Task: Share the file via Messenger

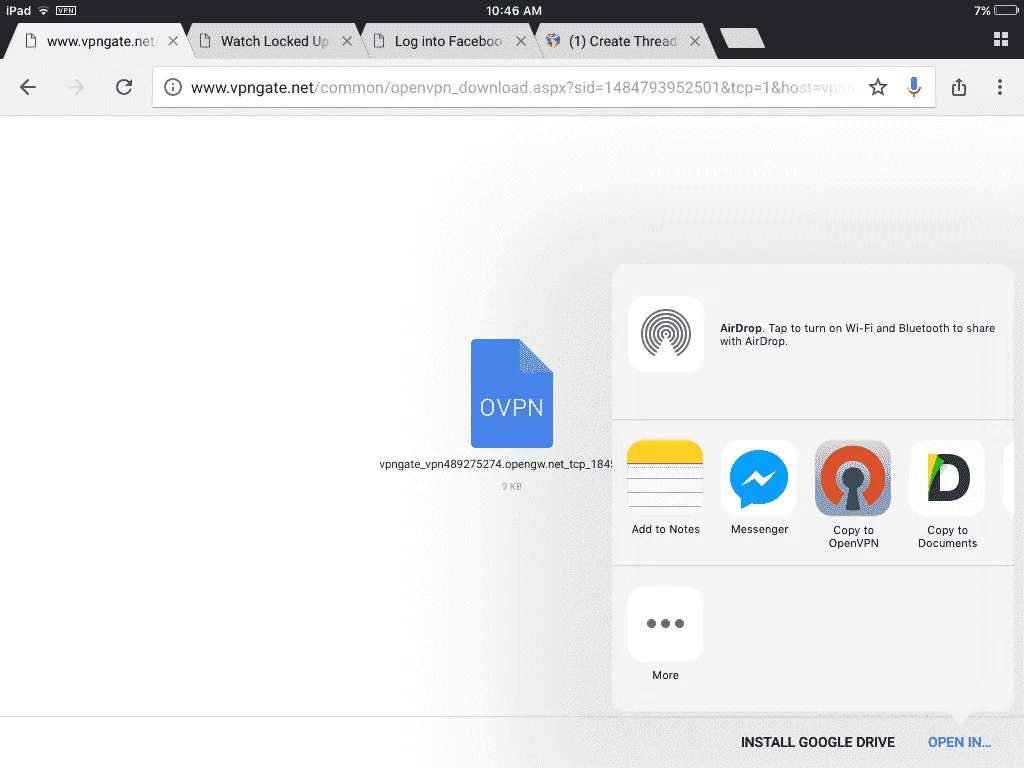Action: click(759, 488)
